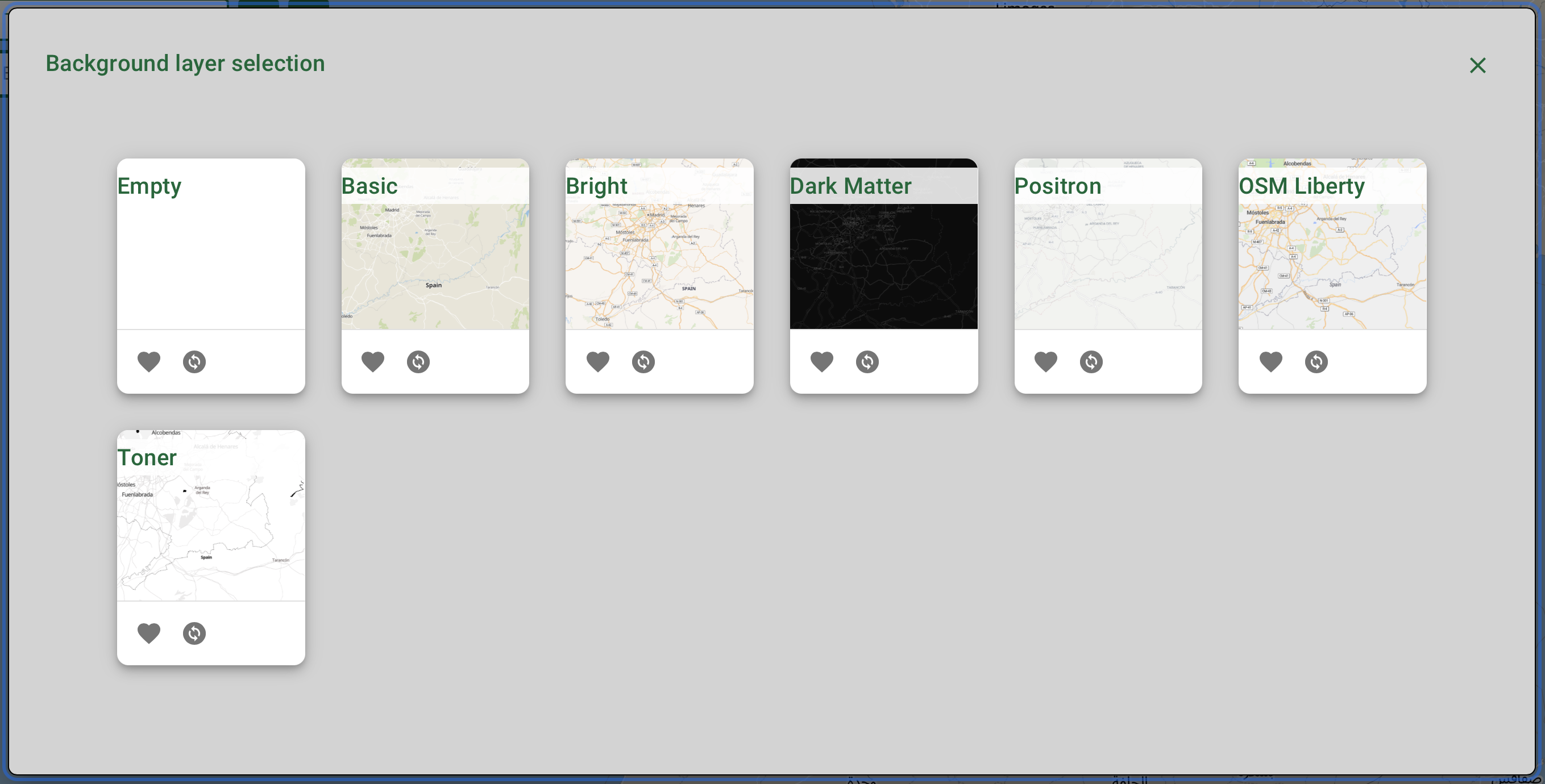
Task: Toggle favorite on Bright layer
Action: click(598, 362)
